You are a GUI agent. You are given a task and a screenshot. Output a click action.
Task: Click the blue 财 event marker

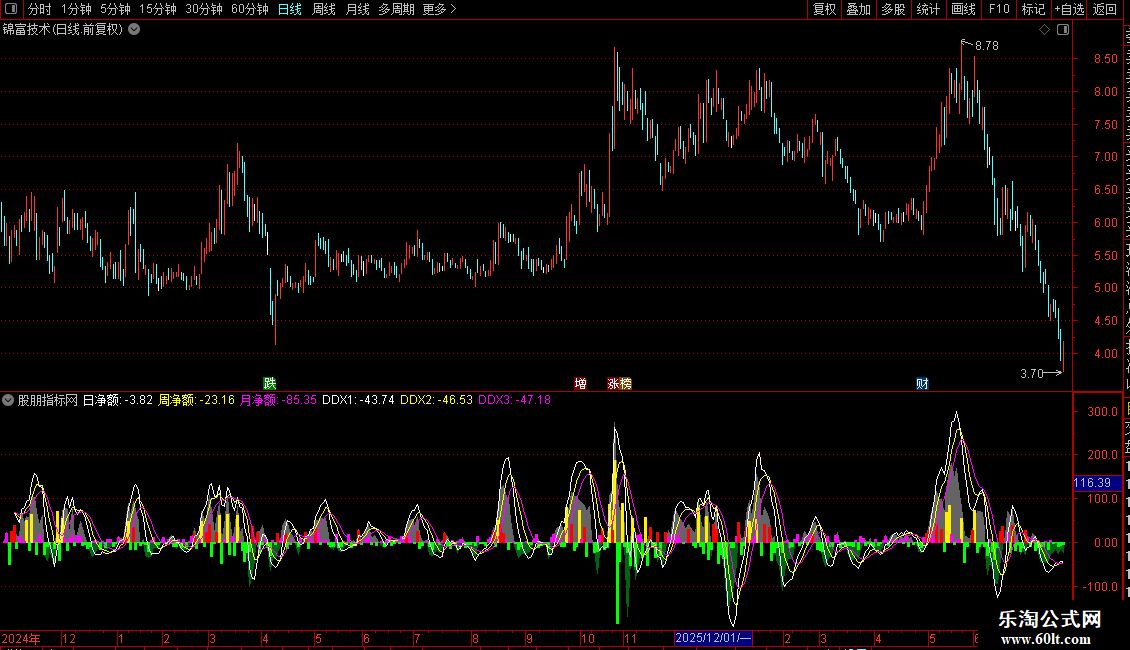(922, 383)
